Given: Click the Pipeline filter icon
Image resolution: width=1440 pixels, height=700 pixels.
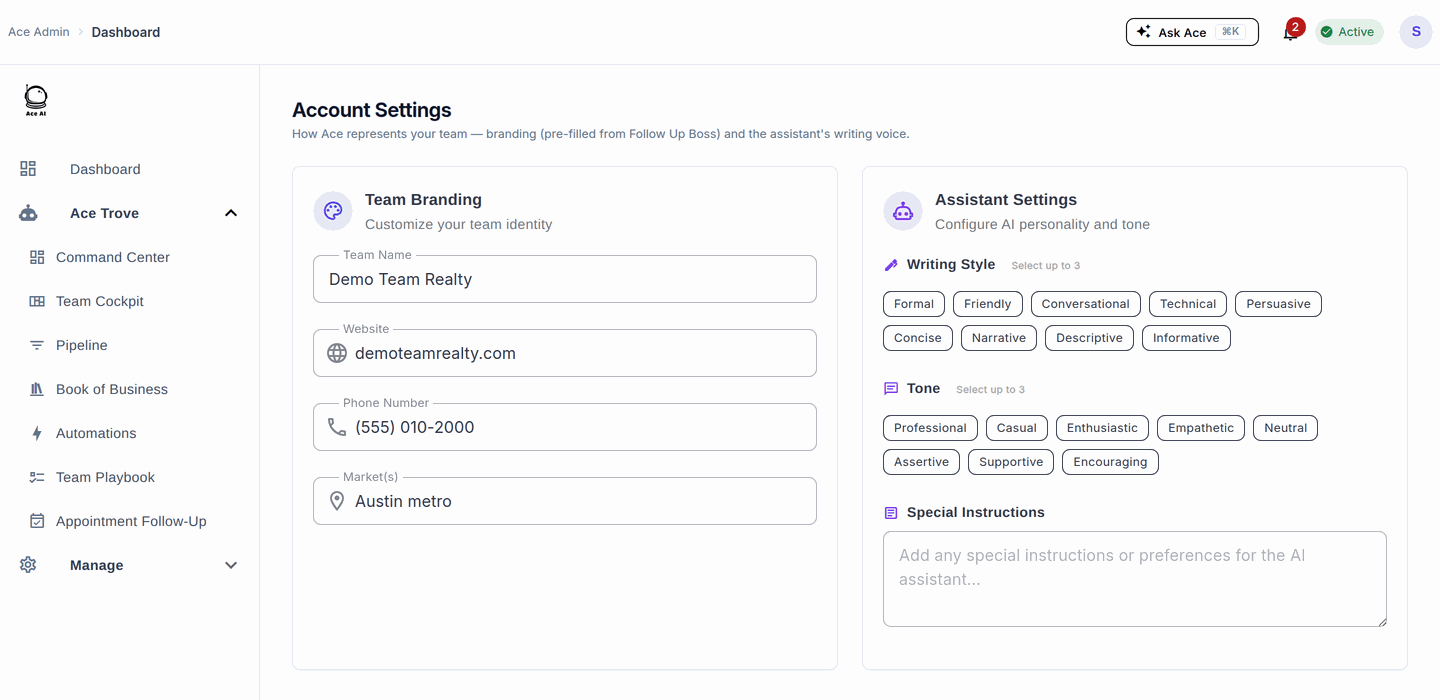Looking at the screenshot, I should [x=37, y=345].
